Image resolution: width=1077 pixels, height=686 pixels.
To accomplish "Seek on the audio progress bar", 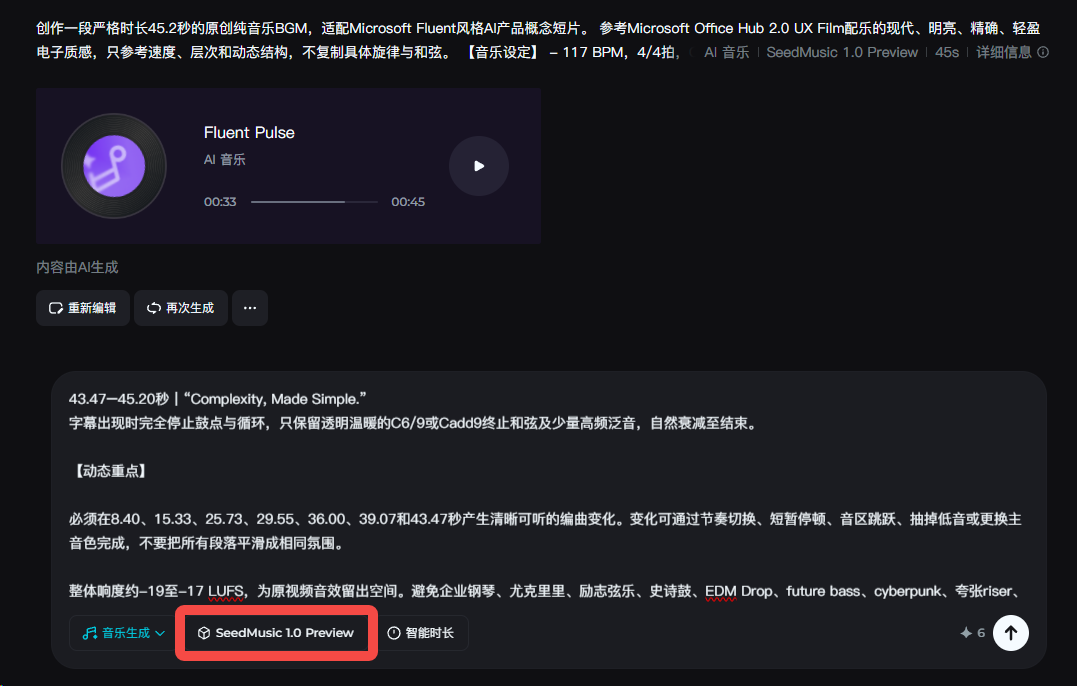I will pyautogui.click(x=314, y=202).
